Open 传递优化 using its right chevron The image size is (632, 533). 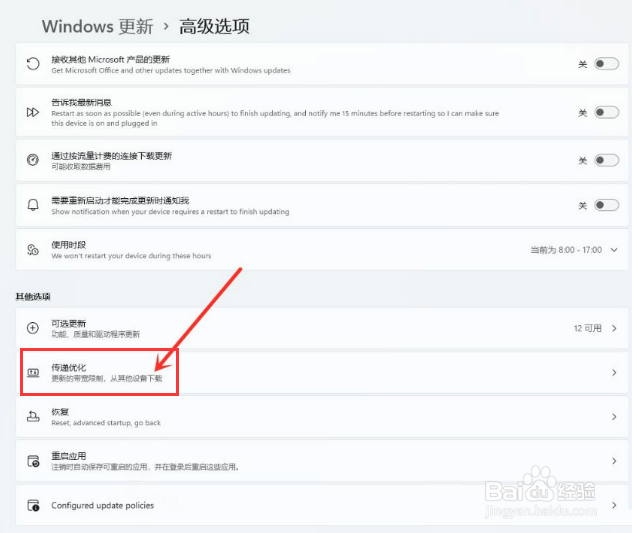coord(614,373)
